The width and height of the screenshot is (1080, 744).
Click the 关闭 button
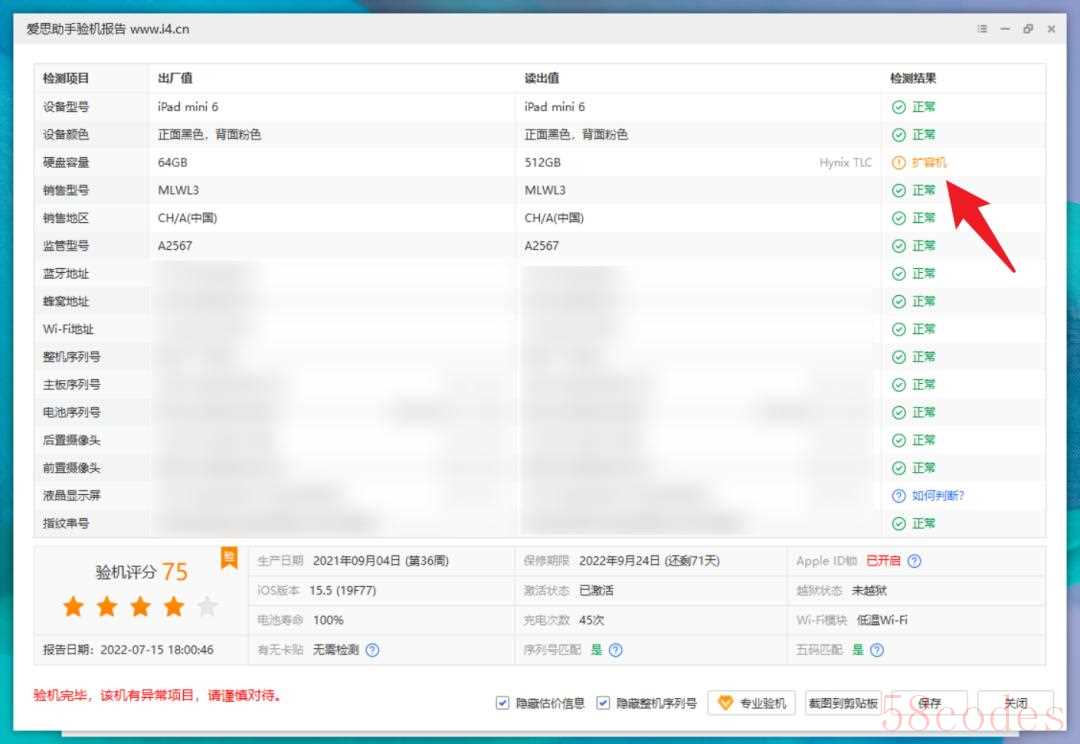pos(1015,703)
